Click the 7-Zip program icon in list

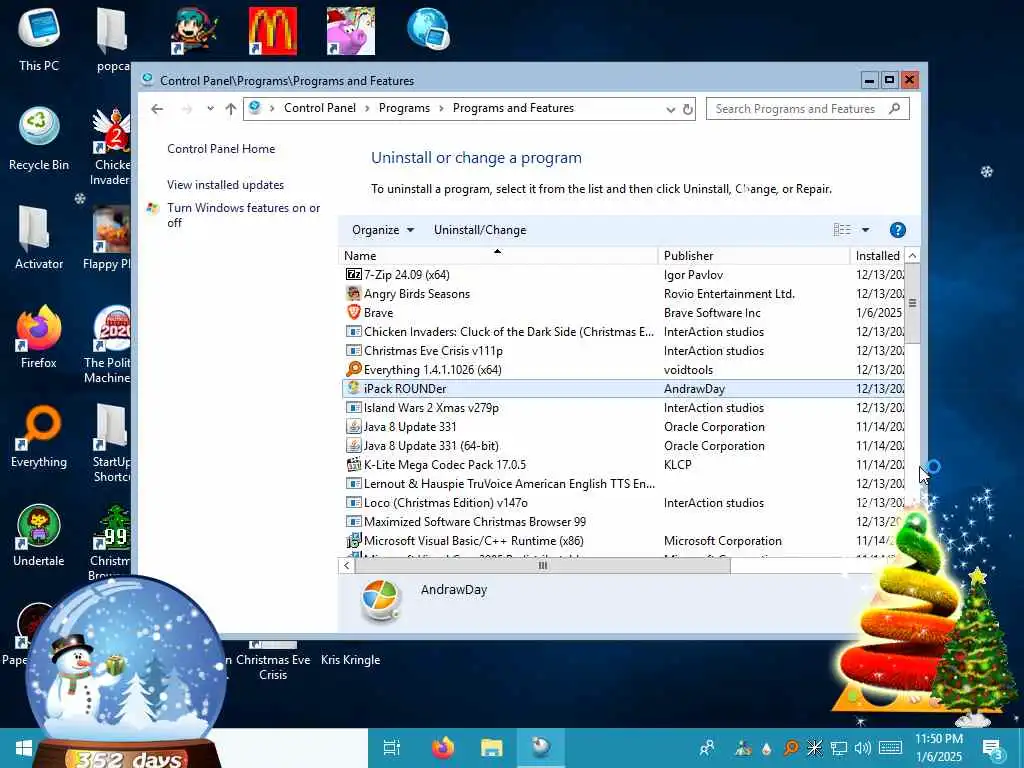pos(353,274)
